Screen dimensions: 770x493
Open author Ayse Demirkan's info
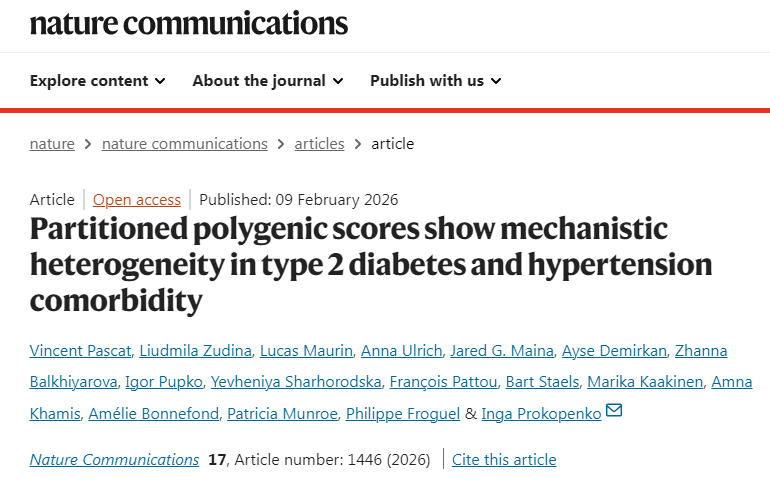[x=614, y=351]
